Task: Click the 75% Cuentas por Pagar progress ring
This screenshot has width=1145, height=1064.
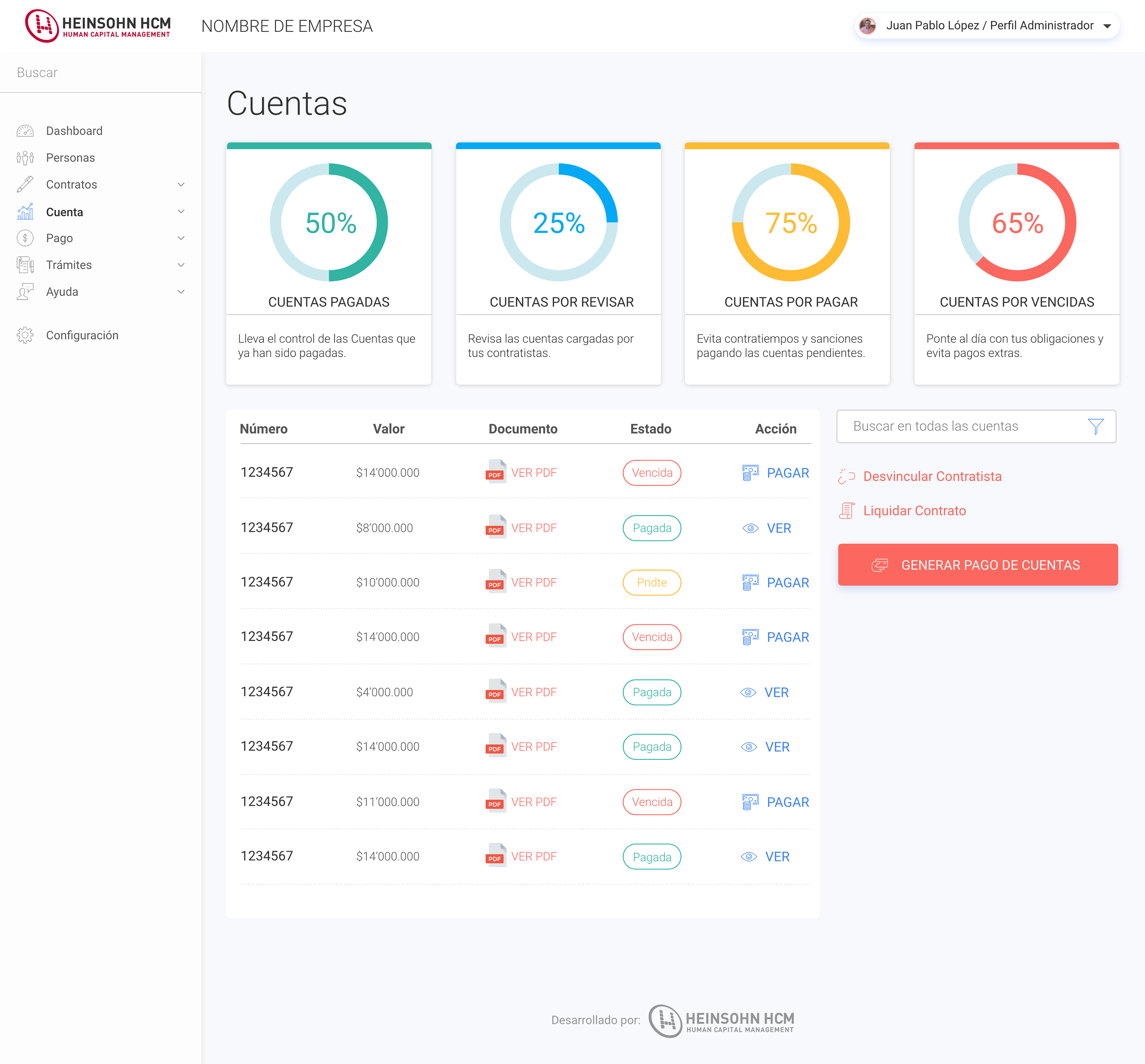Action: tap(790, 223)
